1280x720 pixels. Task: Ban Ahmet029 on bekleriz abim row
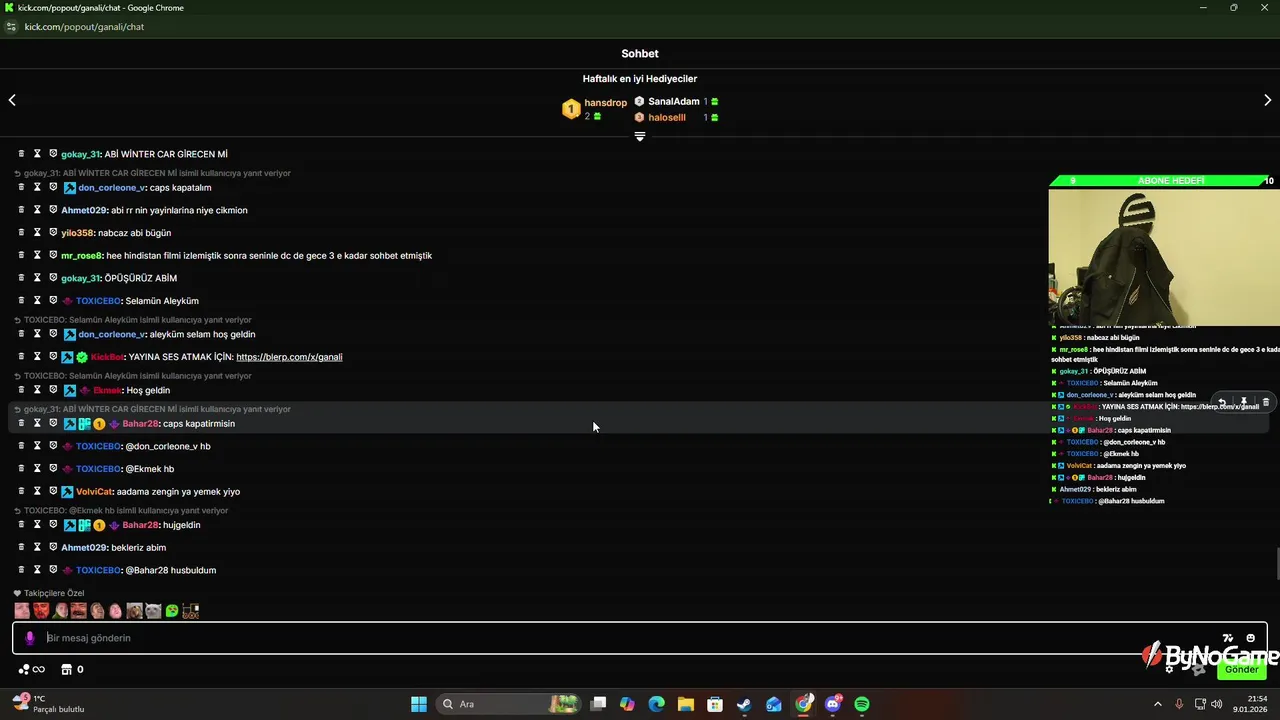[53, 547]
